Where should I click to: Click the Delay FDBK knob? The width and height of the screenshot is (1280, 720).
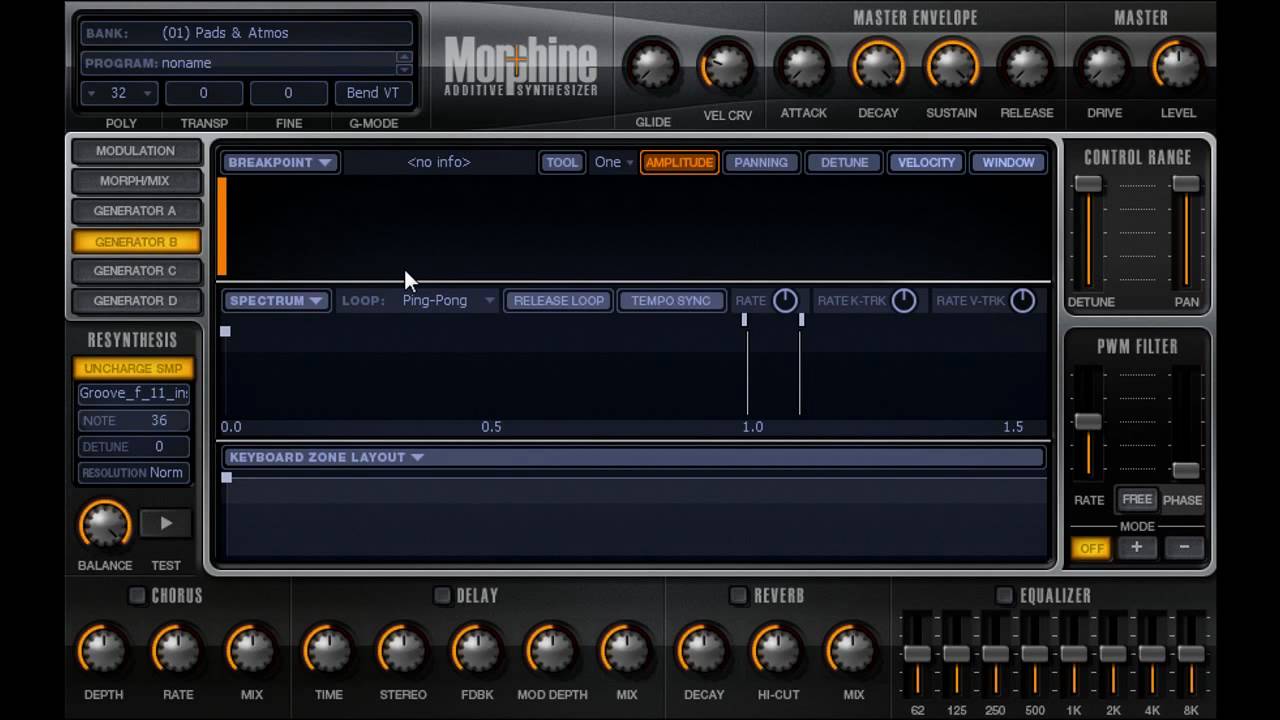[x=476, y=650]
